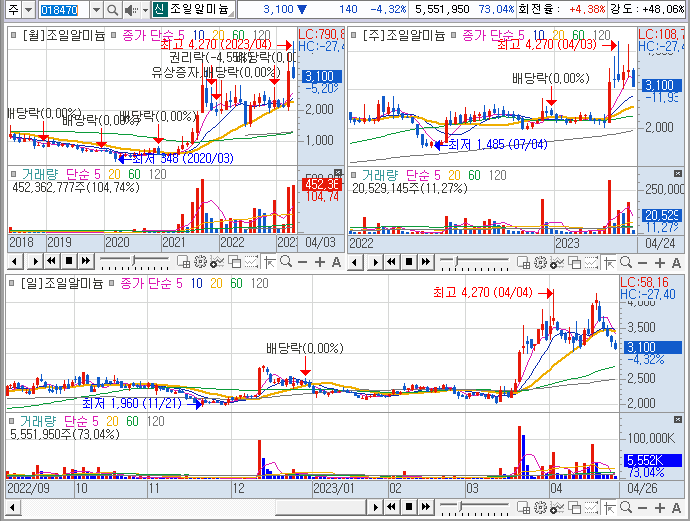Open weekly chart layout grid icon
Screen dimensions: 690x521
pyautogui.click(x=523, y=263)
